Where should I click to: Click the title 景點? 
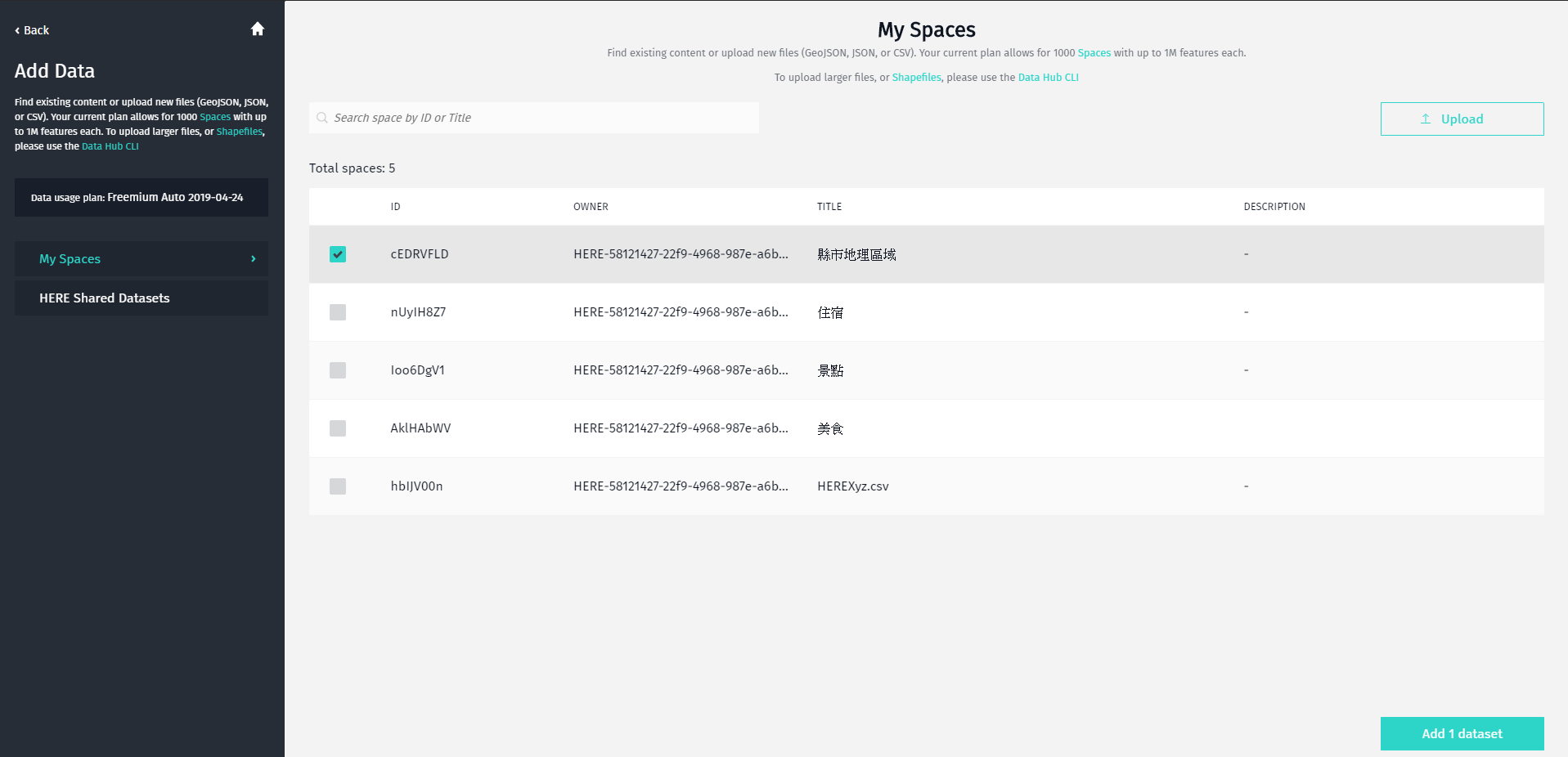830,371
